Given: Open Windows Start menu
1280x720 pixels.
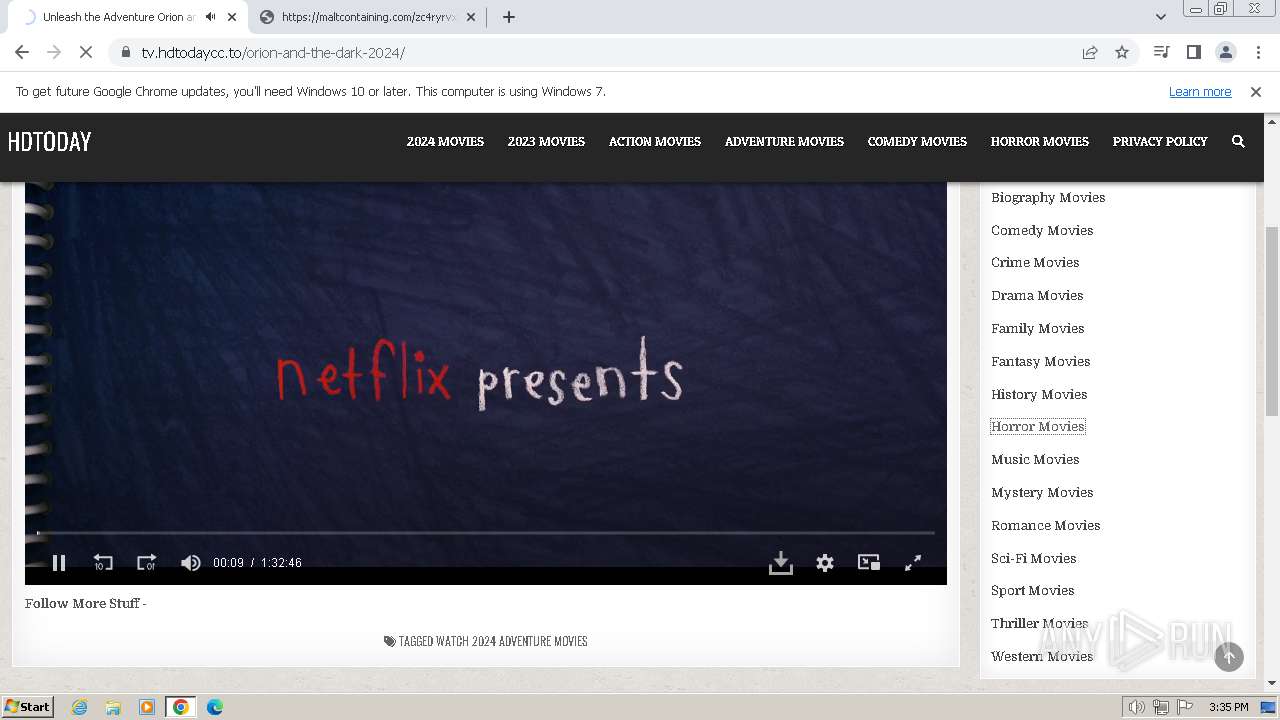Looking at the screenshot, I should [x=27, y=707].
